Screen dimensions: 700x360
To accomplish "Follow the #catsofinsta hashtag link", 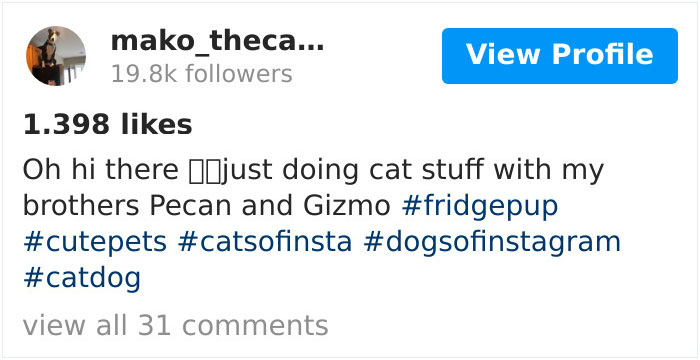I will [265, 242].
